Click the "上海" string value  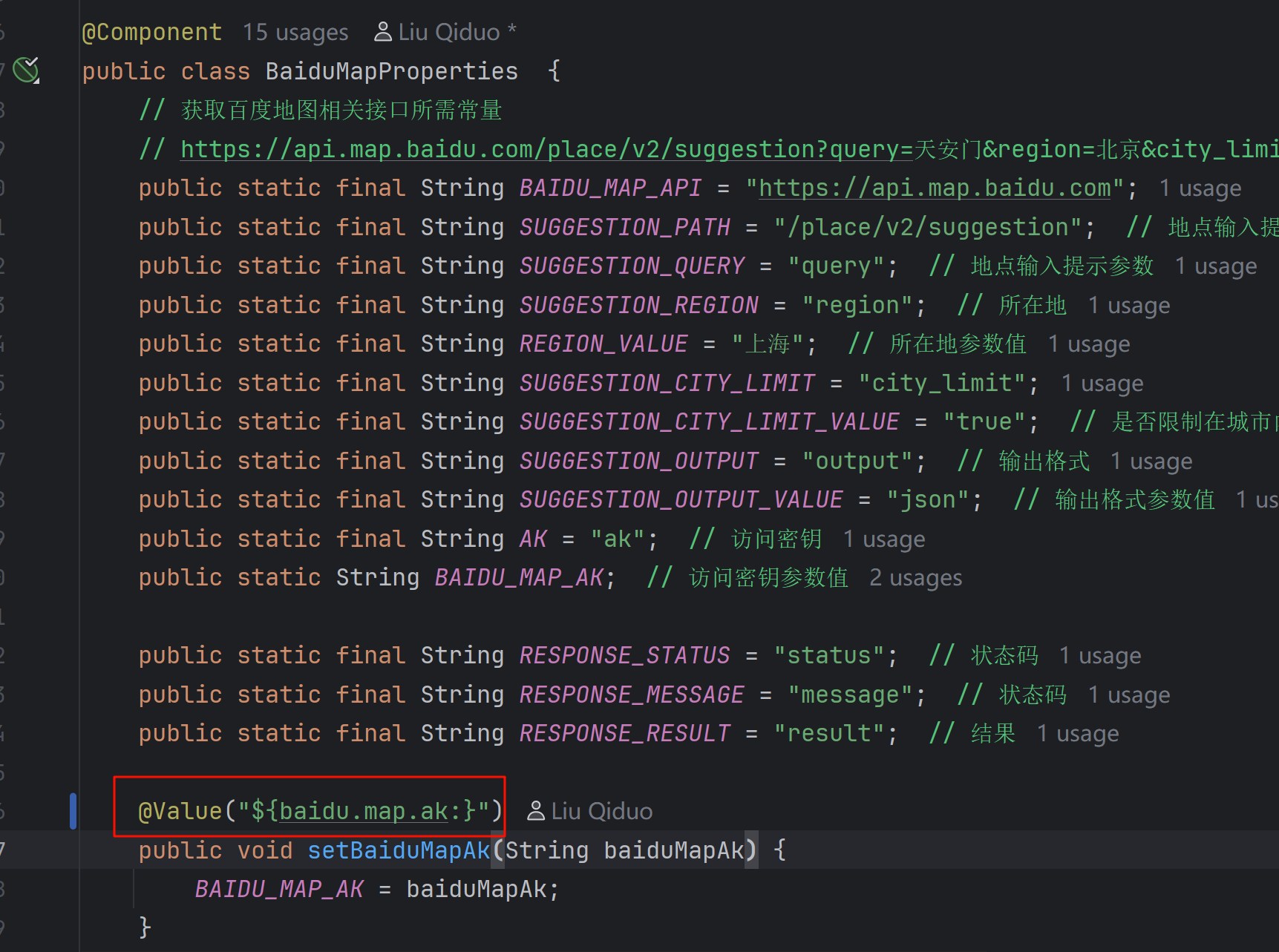pos(768,344)
